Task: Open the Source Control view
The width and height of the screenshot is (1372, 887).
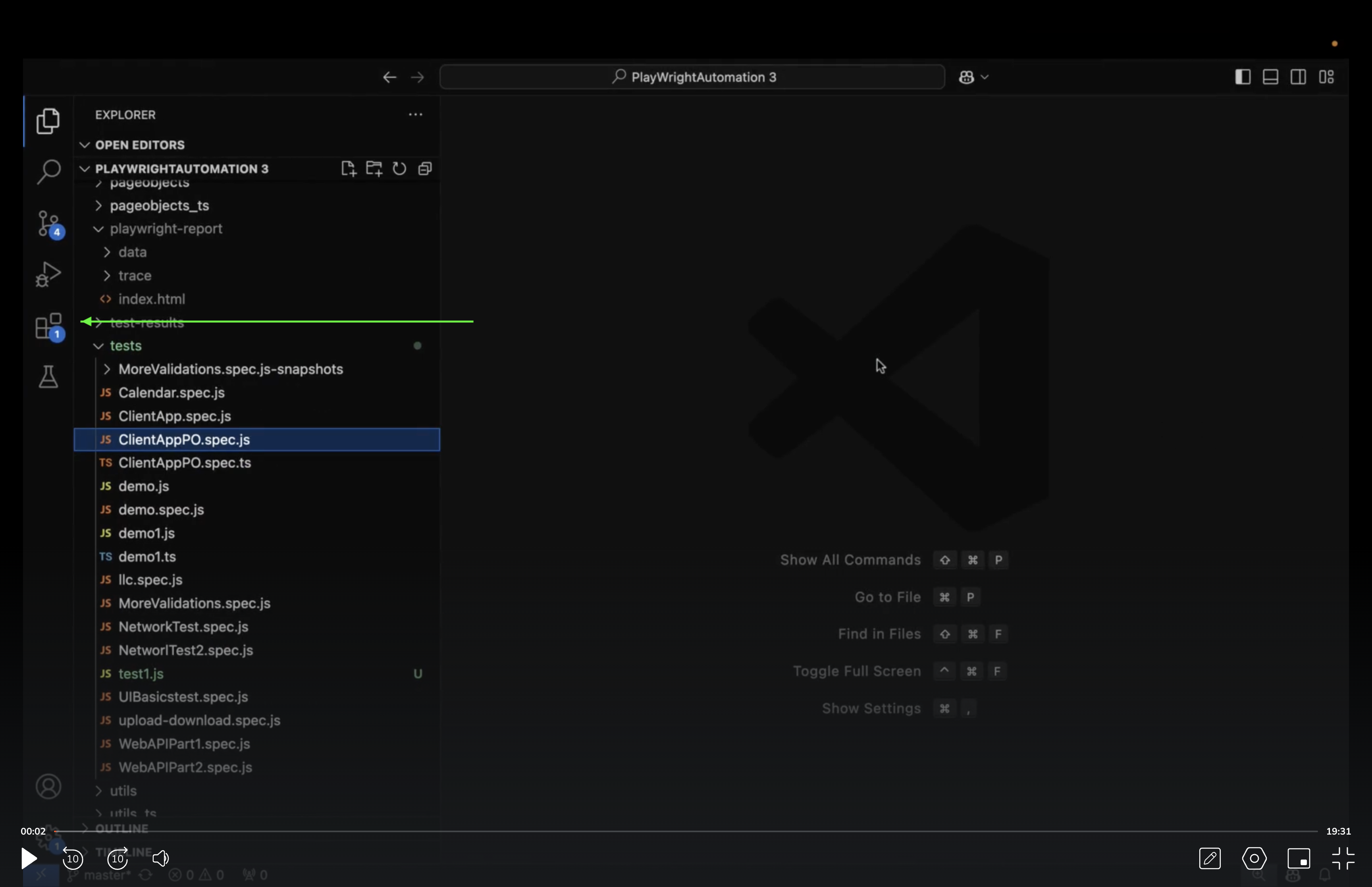Action: pos(48,224)
